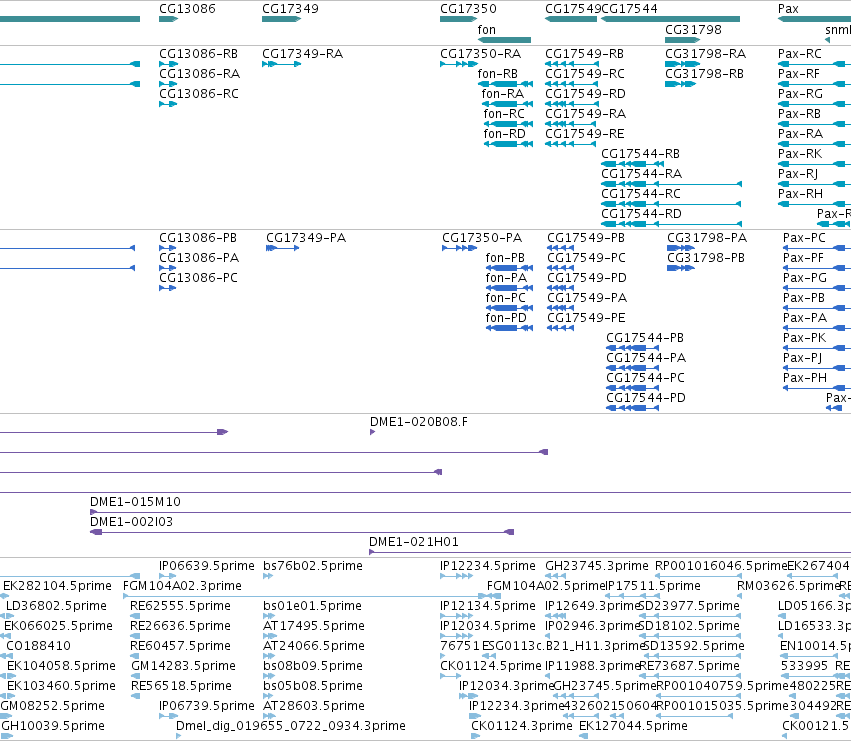Click the fon-RD transcript
Screen dimensions: 851x741
(505, 134)
